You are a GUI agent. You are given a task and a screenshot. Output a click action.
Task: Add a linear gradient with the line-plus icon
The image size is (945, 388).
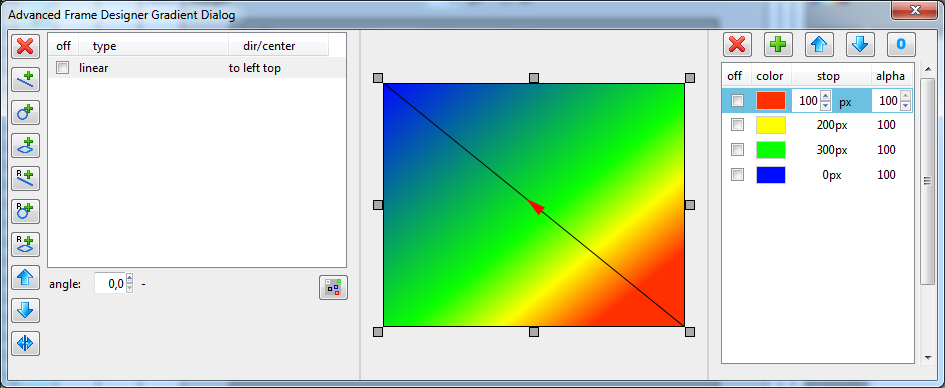pyautogui.click(x=25, y=79)
